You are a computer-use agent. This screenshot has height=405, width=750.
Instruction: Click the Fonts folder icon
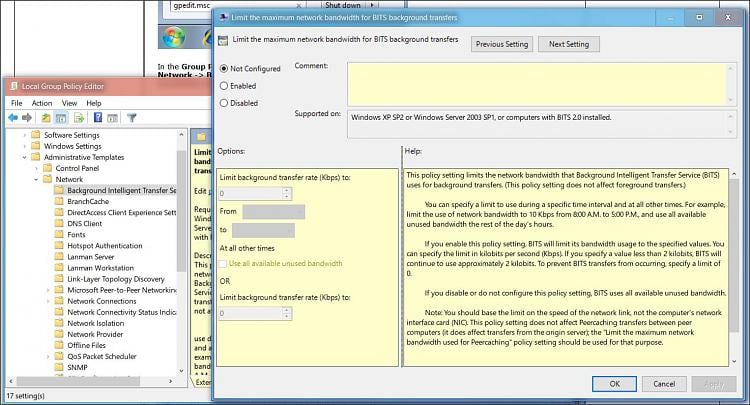(59, 234)
